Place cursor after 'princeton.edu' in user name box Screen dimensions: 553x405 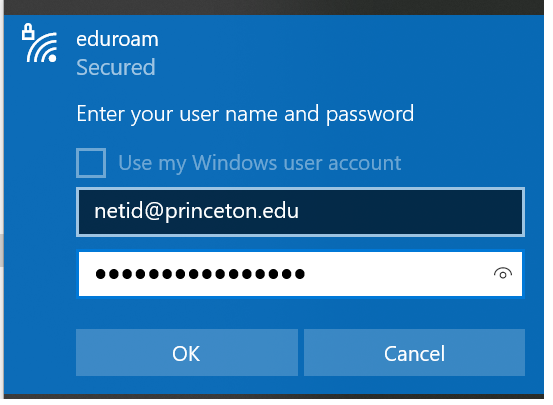300,212
